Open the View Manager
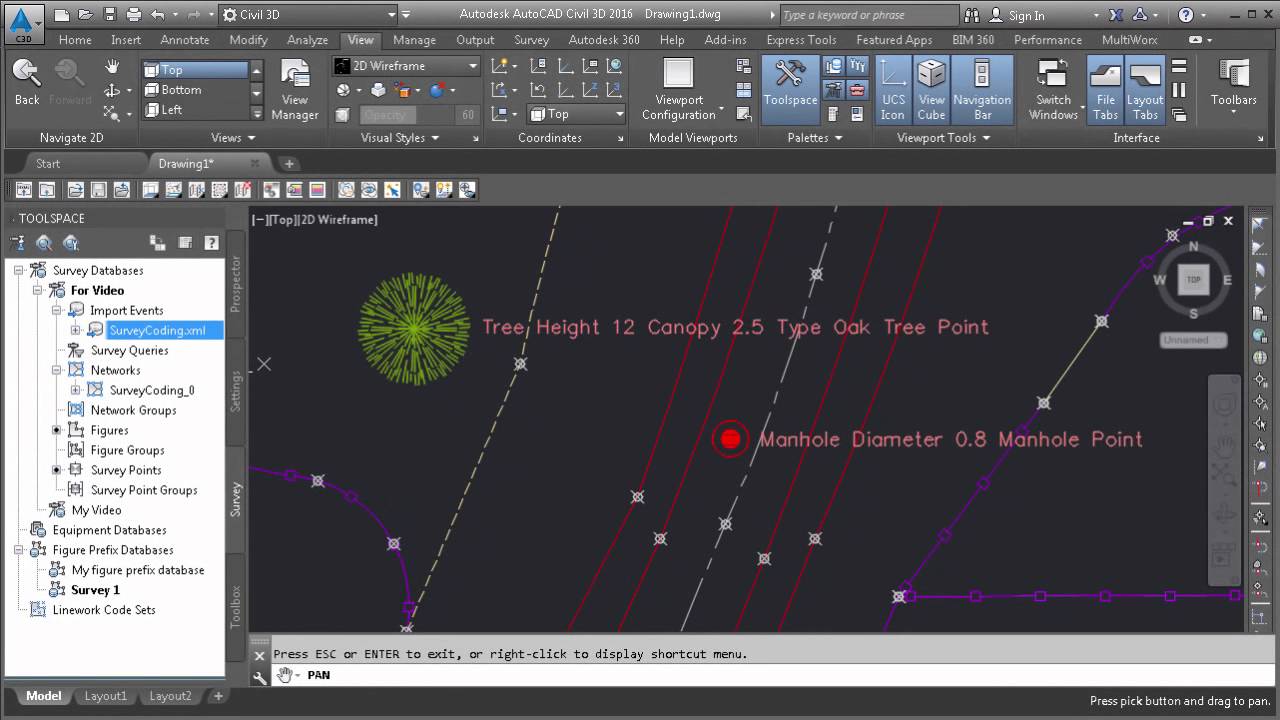 coord(295,89)
